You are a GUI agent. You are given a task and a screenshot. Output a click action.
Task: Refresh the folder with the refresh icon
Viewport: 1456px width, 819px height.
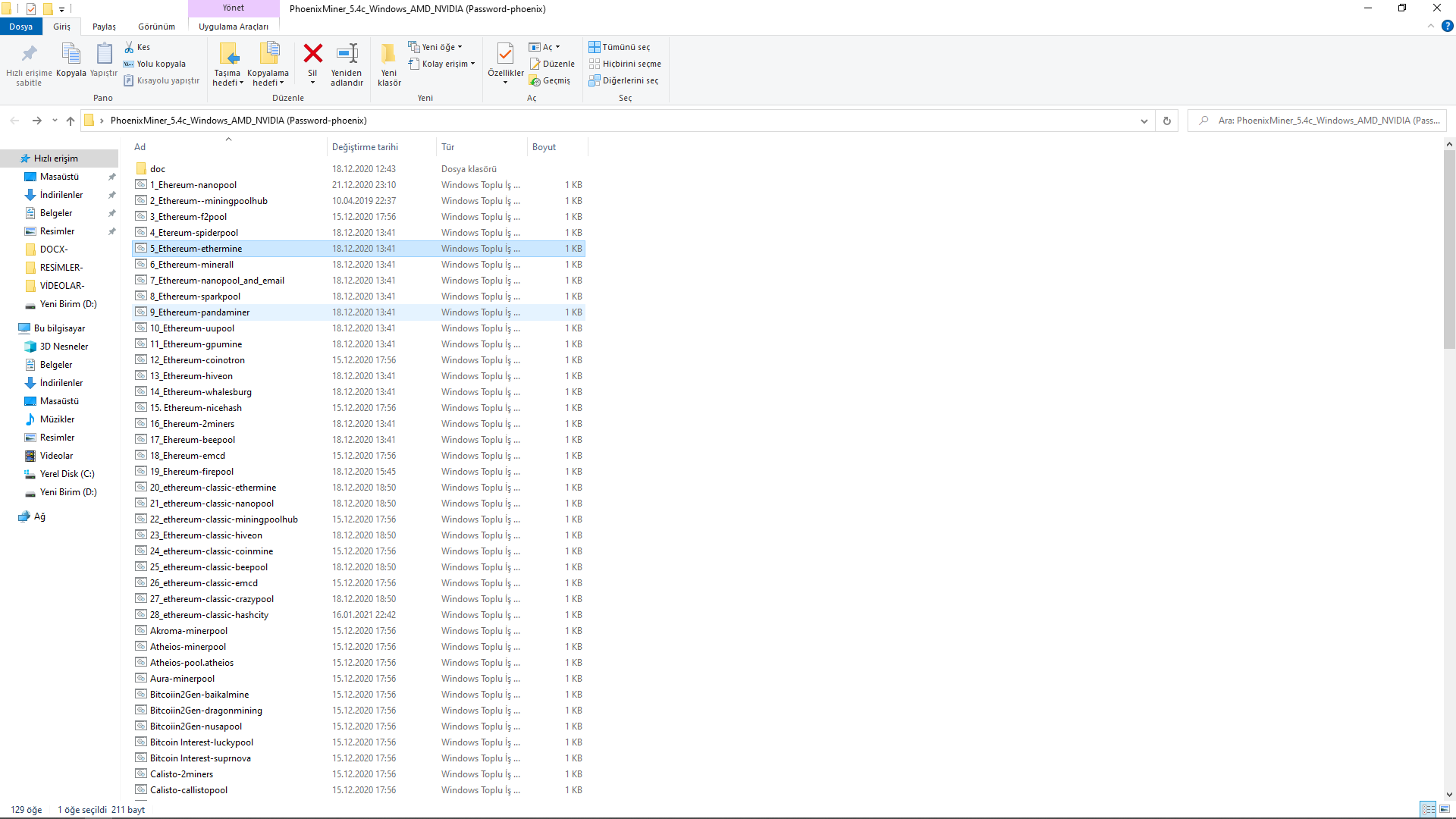coord(1167,121)
